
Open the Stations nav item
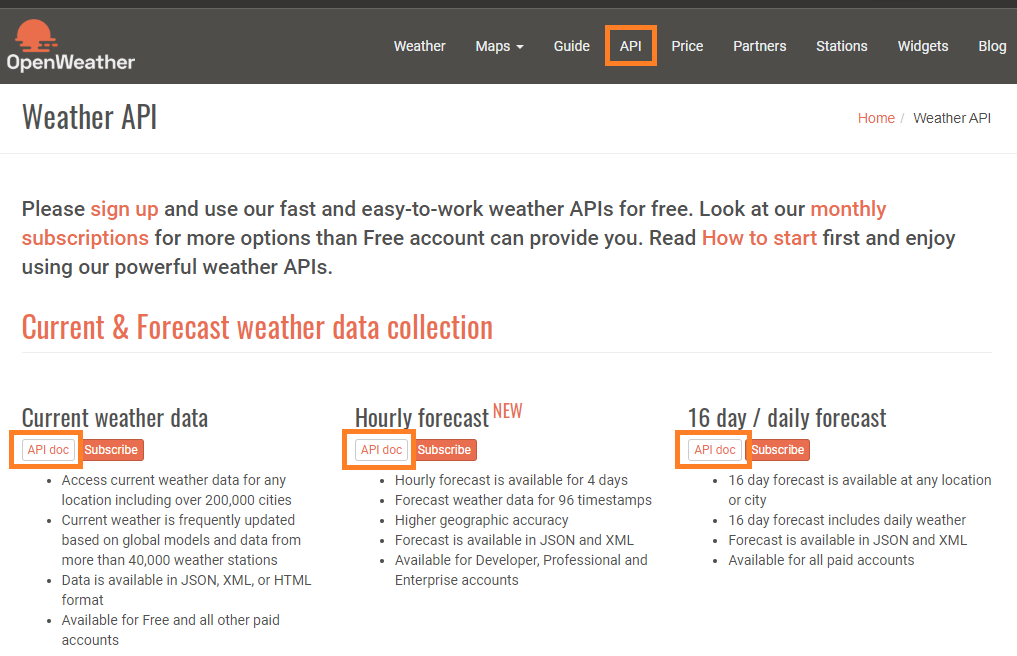pos(842,46)
